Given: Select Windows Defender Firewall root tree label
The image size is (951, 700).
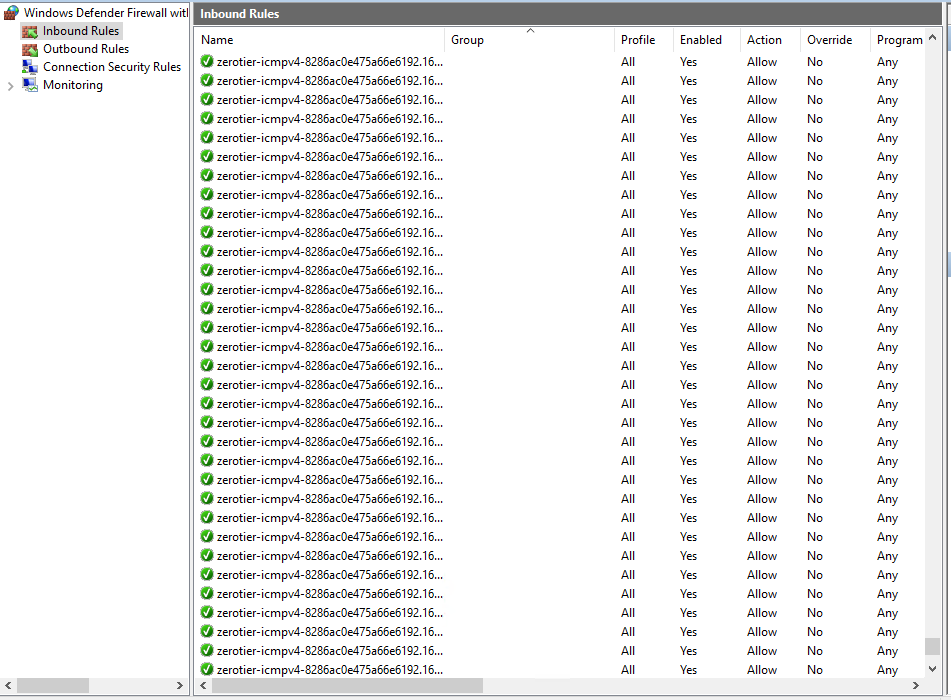Looking at the screenshot, I should click(106, 13).
